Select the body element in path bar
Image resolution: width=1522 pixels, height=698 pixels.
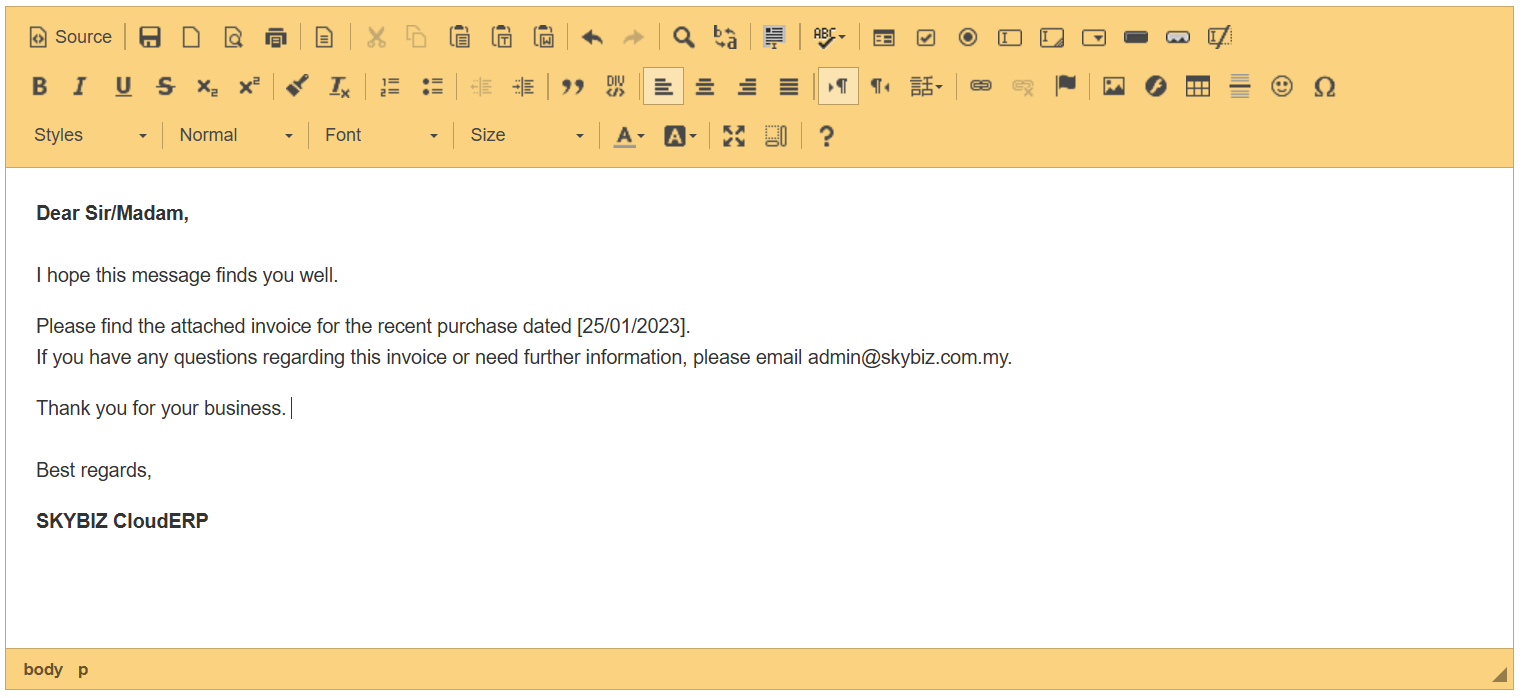(43, 670)
